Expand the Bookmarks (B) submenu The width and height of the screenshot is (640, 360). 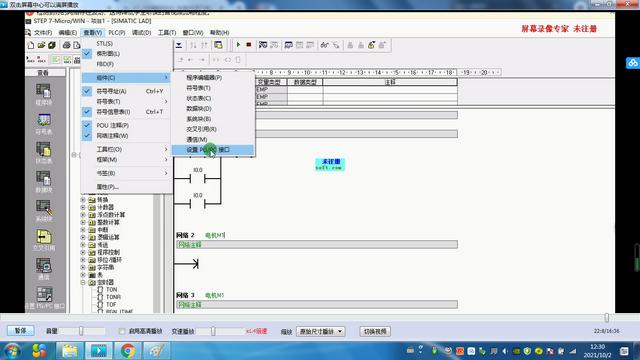click(127, 173)
